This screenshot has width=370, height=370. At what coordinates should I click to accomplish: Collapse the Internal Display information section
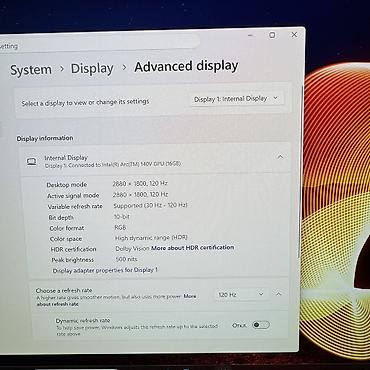point(280,156)
